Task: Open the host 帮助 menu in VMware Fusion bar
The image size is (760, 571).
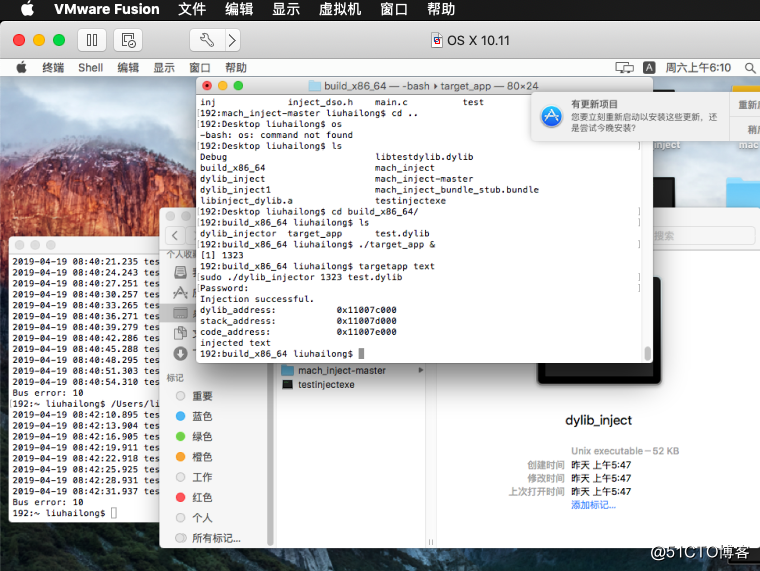Action: pos(441,9)
